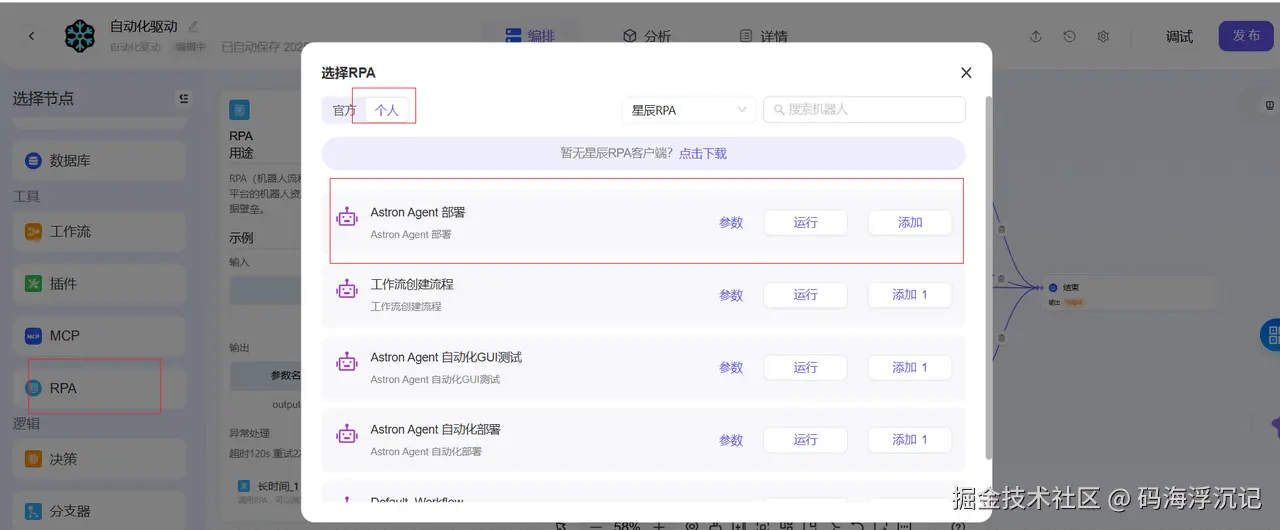Click 运行 for Astron Agent 自动化GUI测试

click(805, 367)
